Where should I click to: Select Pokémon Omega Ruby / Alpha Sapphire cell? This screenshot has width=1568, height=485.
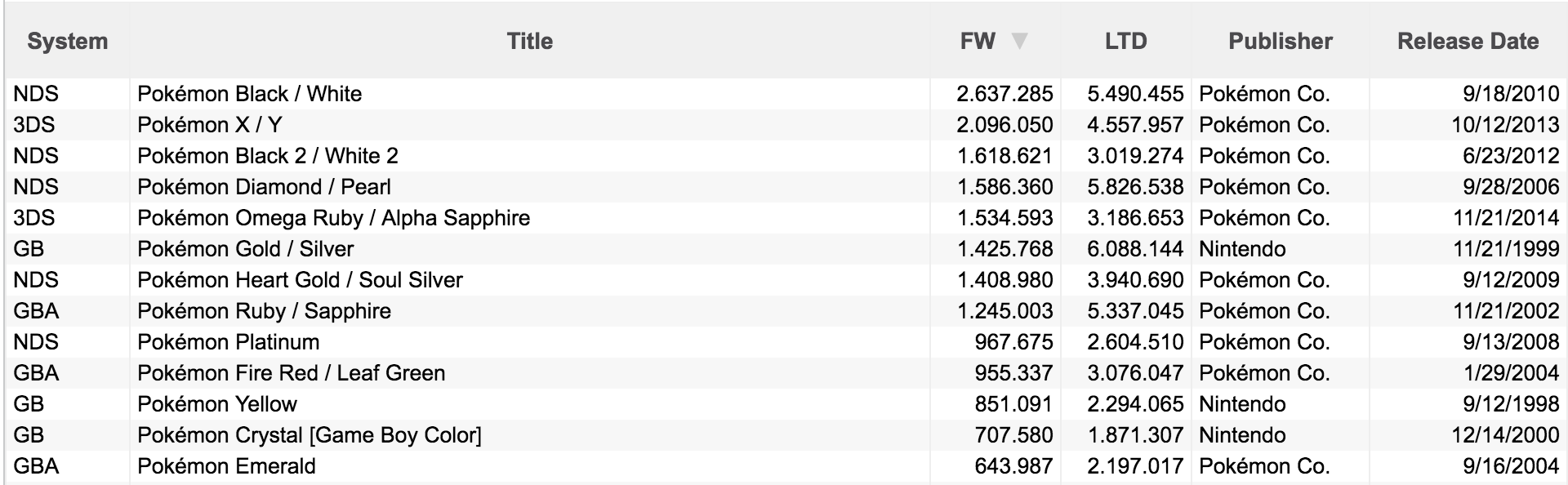click(529, 218)
